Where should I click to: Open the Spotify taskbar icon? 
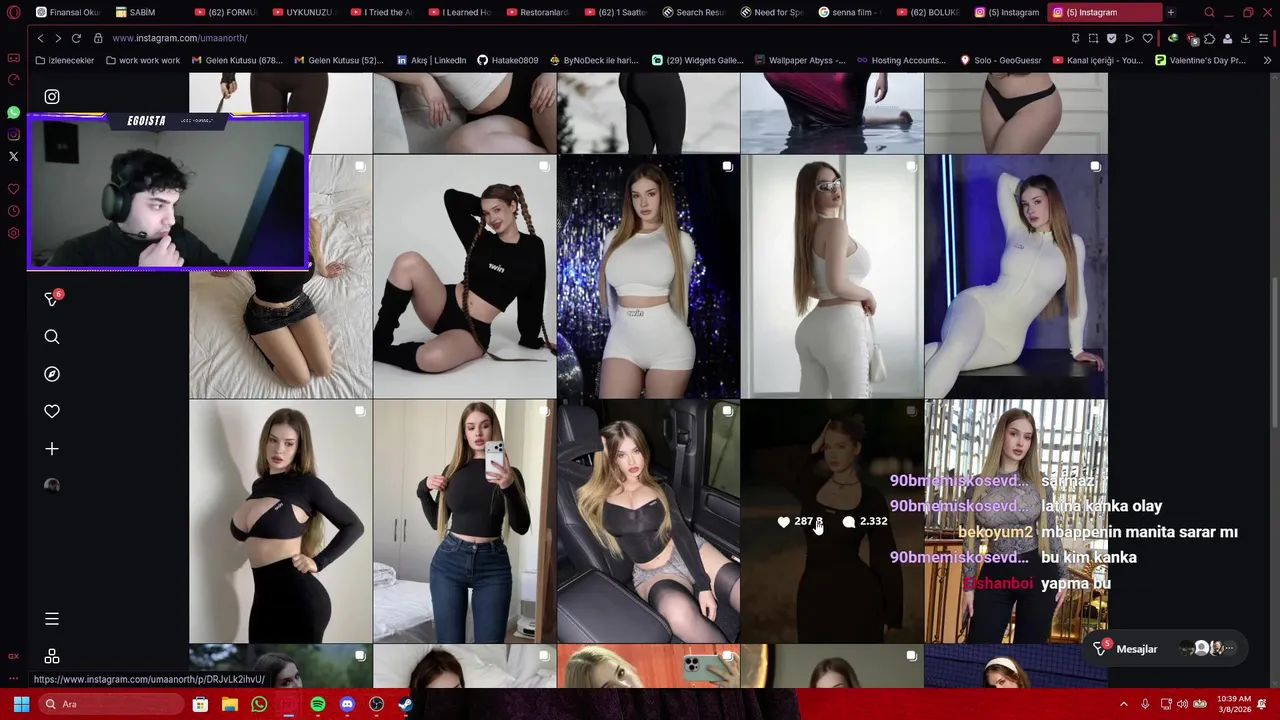pyautogui.click(x=318, y=704)
